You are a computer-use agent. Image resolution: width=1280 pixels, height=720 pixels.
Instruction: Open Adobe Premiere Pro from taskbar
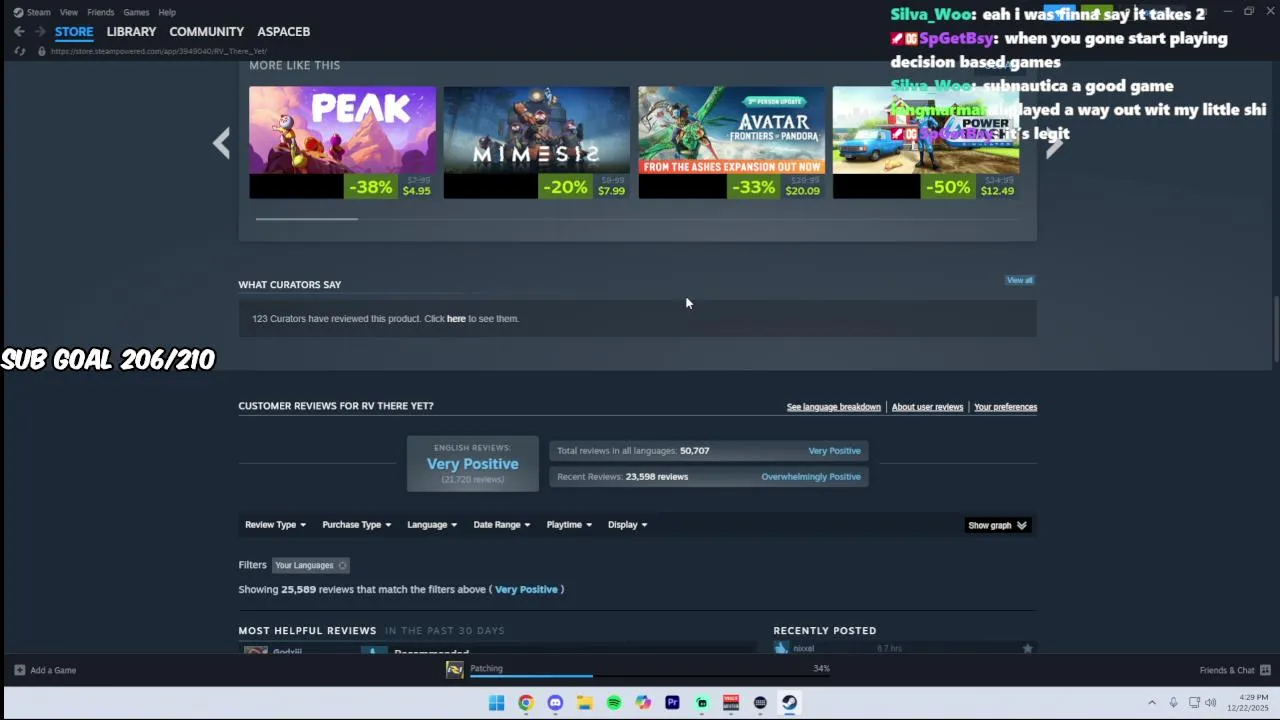coord(672,703)
